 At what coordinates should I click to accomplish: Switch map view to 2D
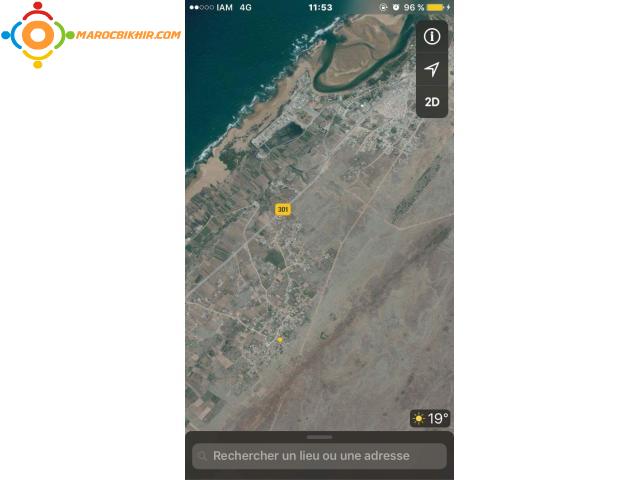432,102
